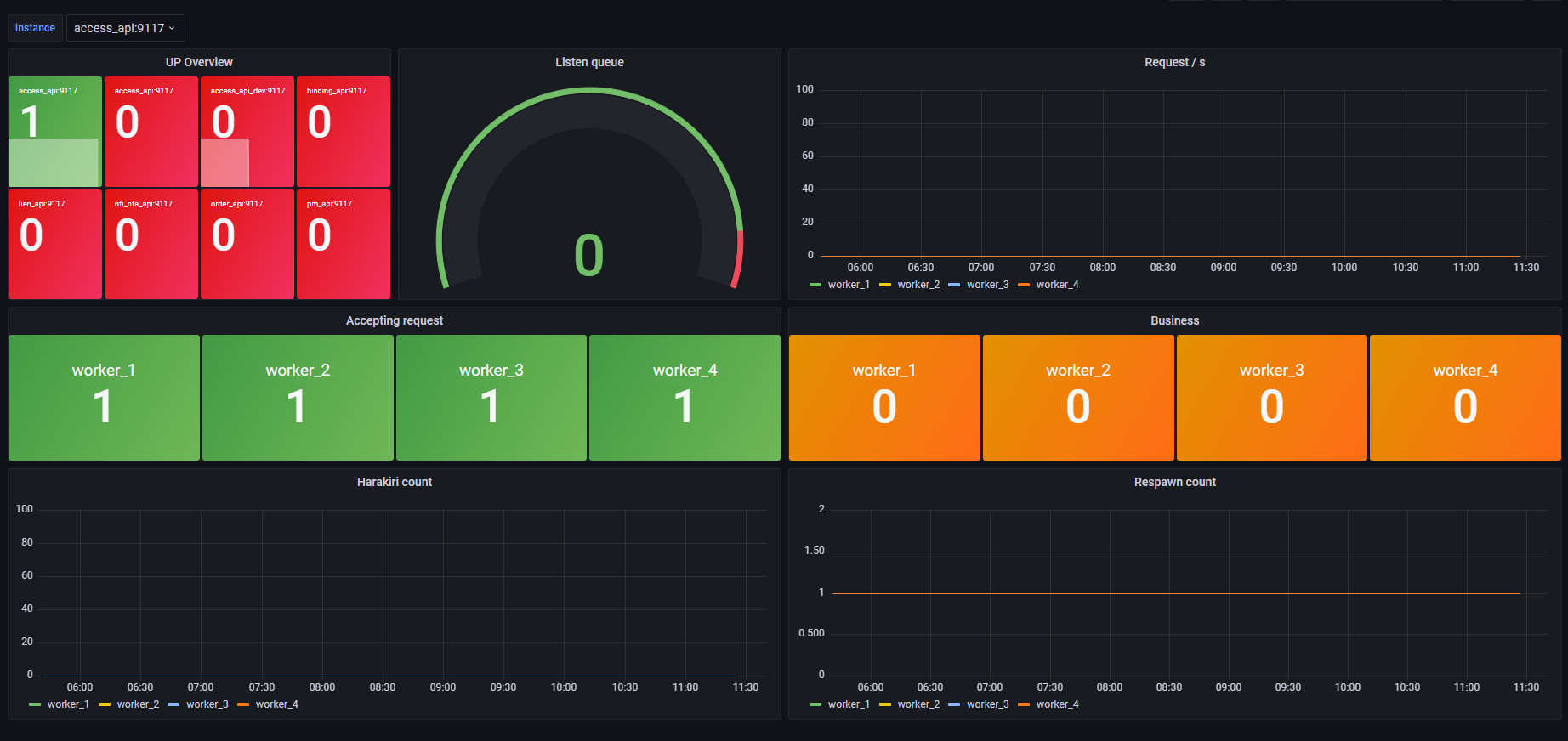Select the order_api:9117 stat tile
Viewport: 1568px width, 741px height.
(x=247, y=244)
